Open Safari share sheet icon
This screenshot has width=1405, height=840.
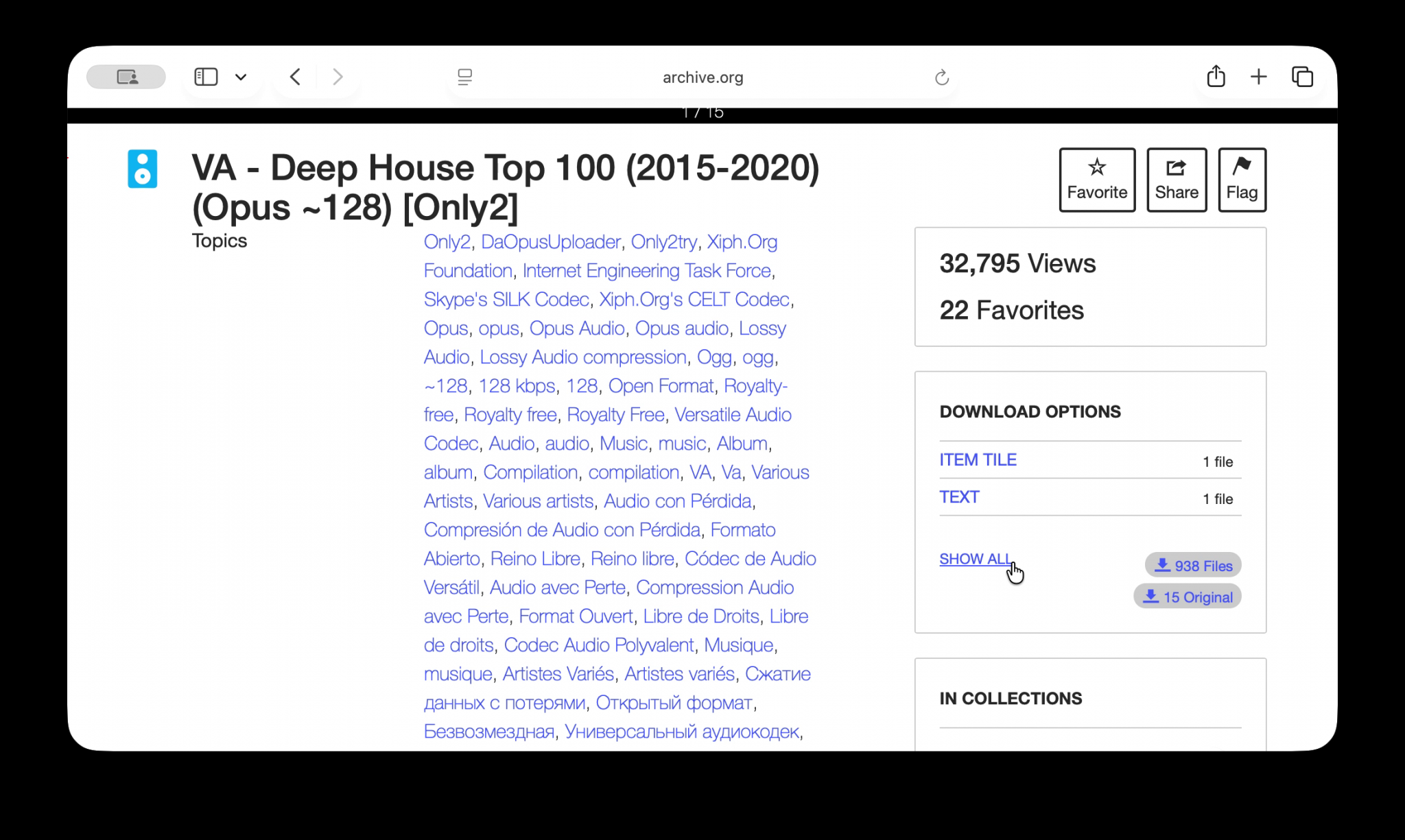pyautogui.click(x=1216, y=77)
